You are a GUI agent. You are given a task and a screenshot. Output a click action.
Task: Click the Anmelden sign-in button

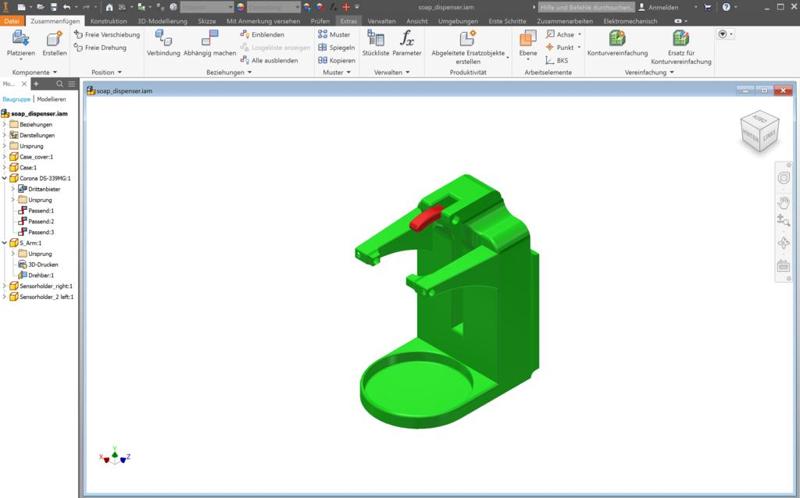(659, 7)
